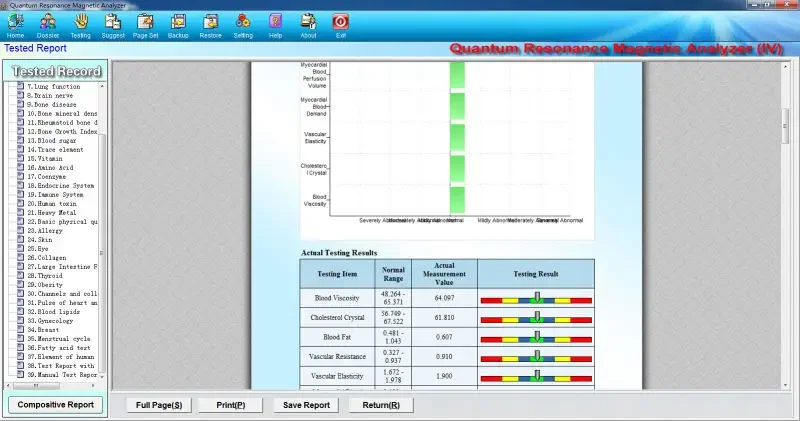
Task: Select 20.Human toxin report
Action: tap(52, 204)
